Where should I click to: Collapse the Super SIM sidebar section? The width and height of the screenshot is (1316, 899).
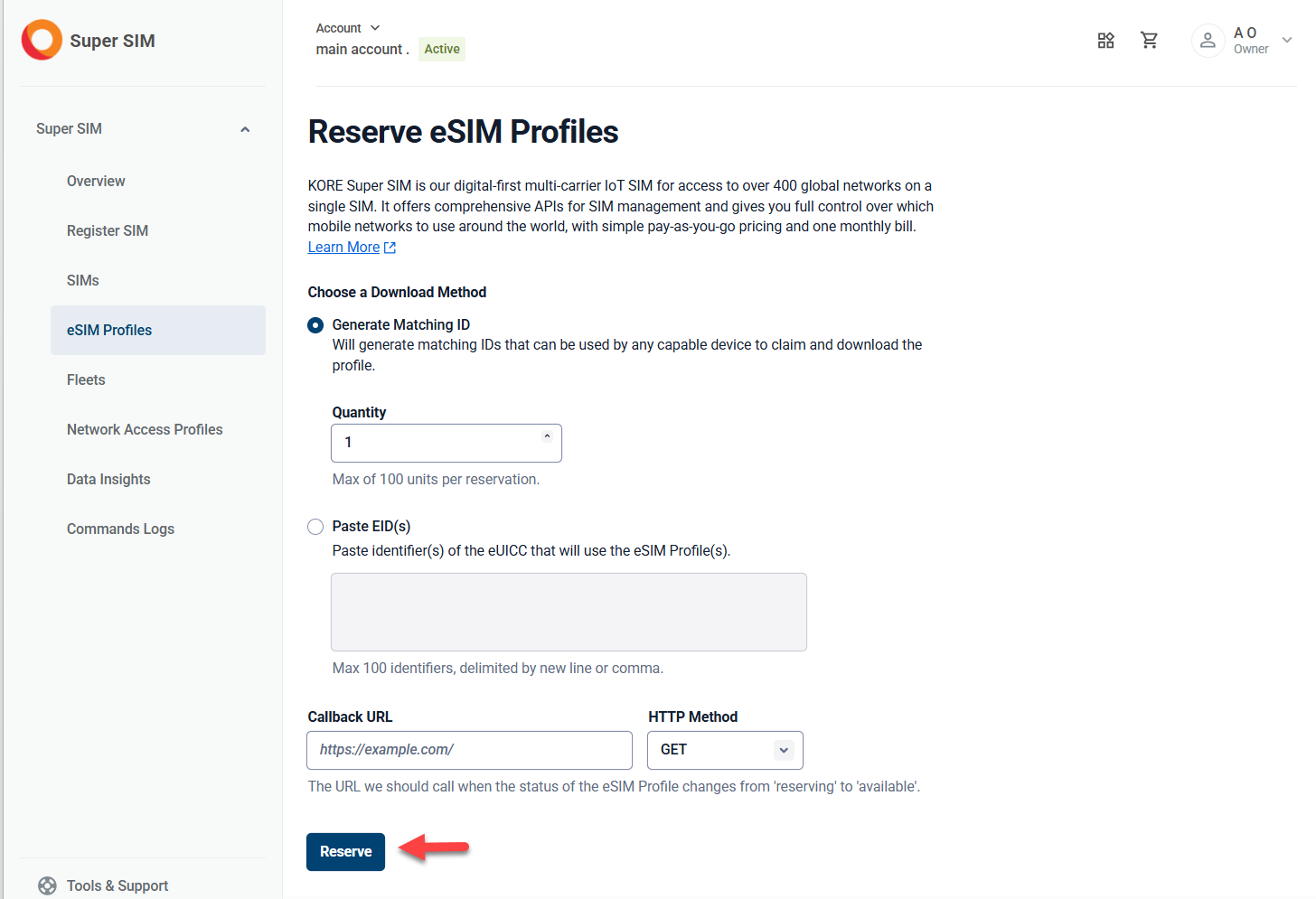coord(245,129)
